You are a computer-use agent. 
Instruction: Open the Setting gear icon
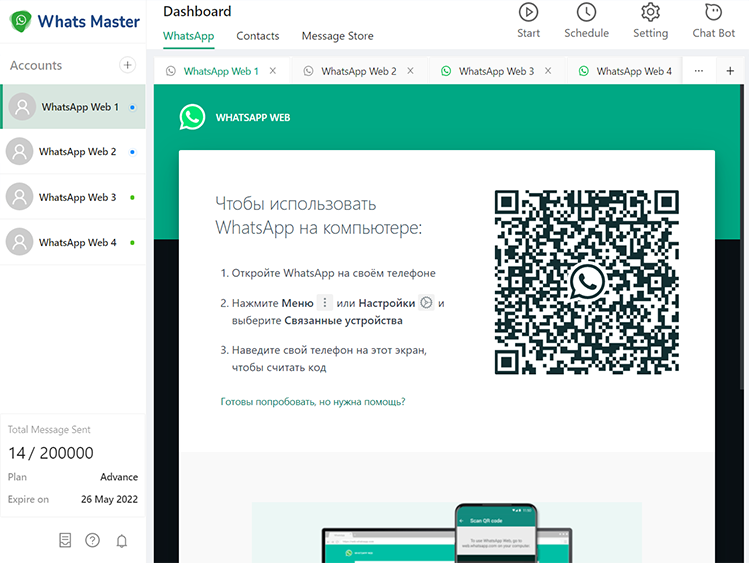(x=650, y=13)
